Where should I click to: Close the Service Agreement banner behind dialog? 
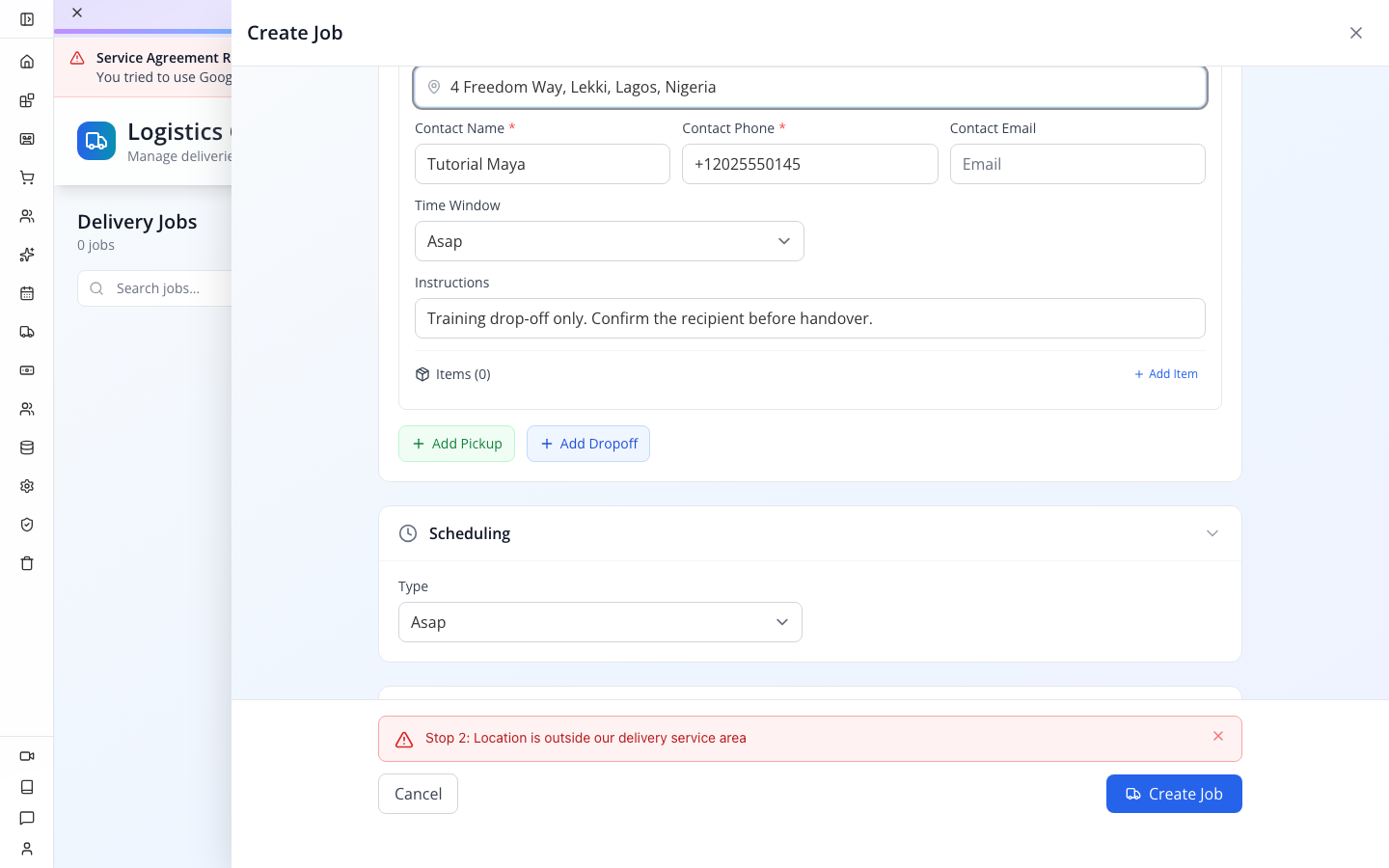[77, 13]
